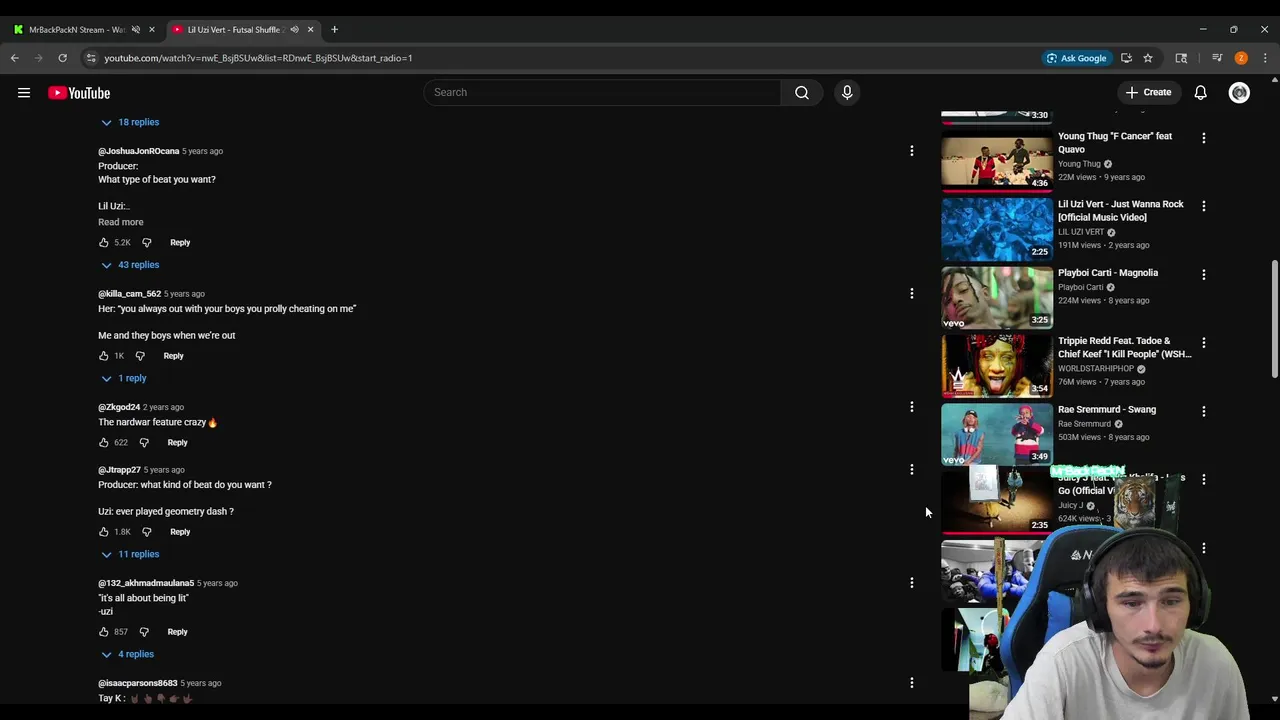Expand comment with Read more
The width and height of the screenshot is (1280, 720).
click(x=121, y=222)
